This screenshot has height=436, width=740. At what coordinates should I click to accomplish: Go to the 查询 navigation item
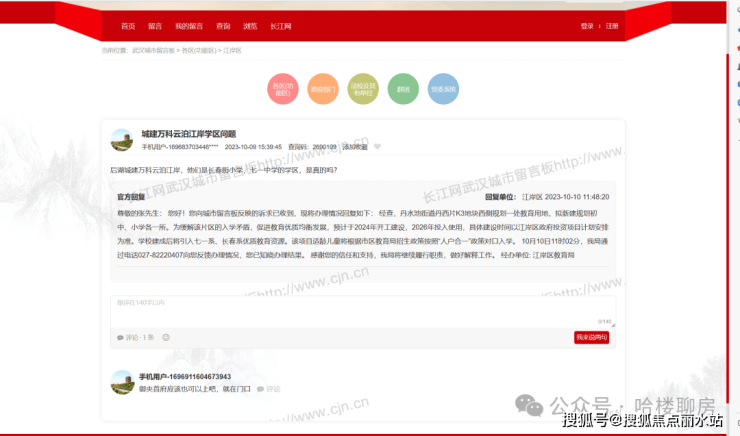click(223, 26)
